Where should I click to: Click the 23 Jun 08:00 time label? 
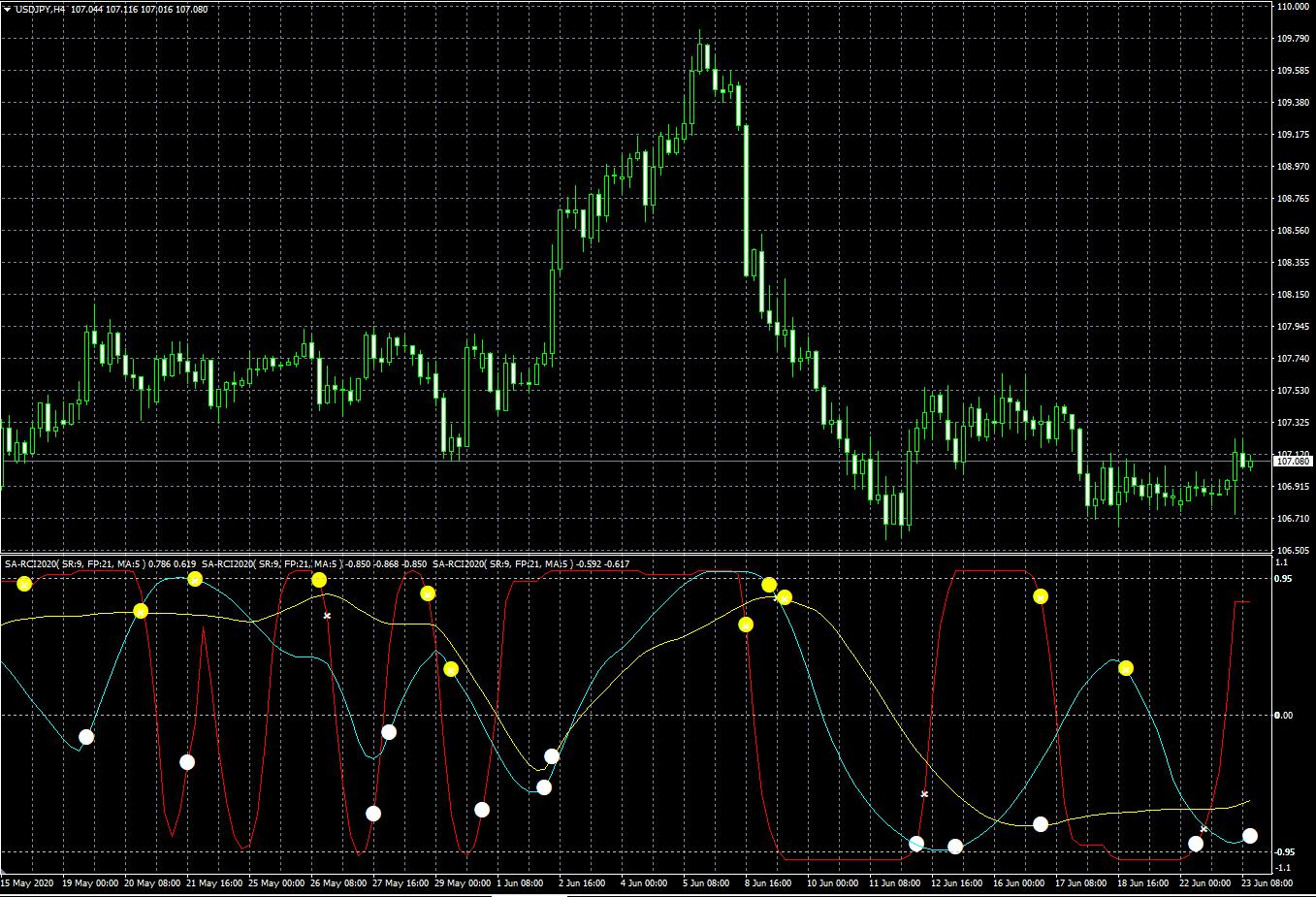[1268, 883]
